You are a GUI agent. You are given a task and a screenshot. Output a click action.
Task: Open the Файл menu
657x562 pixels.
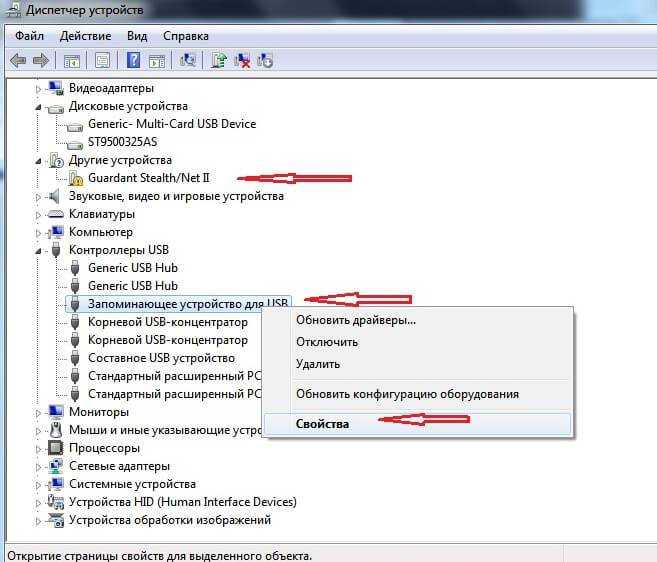[29, 36]
